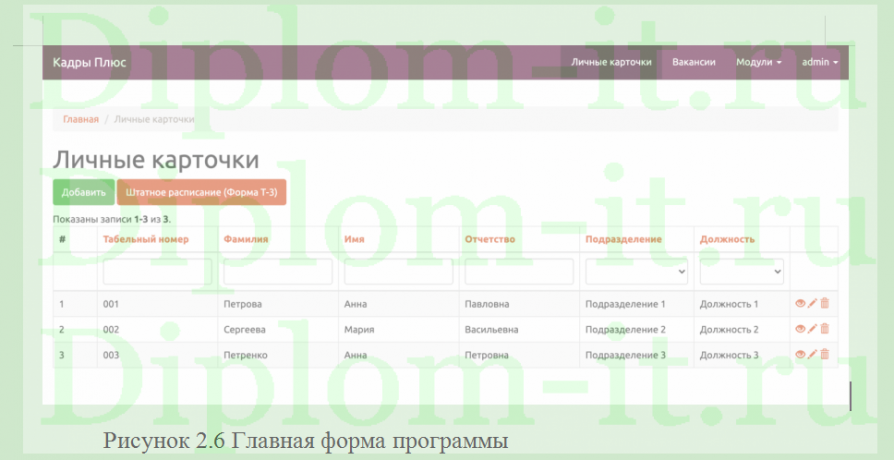View the Сергеева record via eye icon
This screenshot has height=460, width=894.
click(x=800, y=329)
